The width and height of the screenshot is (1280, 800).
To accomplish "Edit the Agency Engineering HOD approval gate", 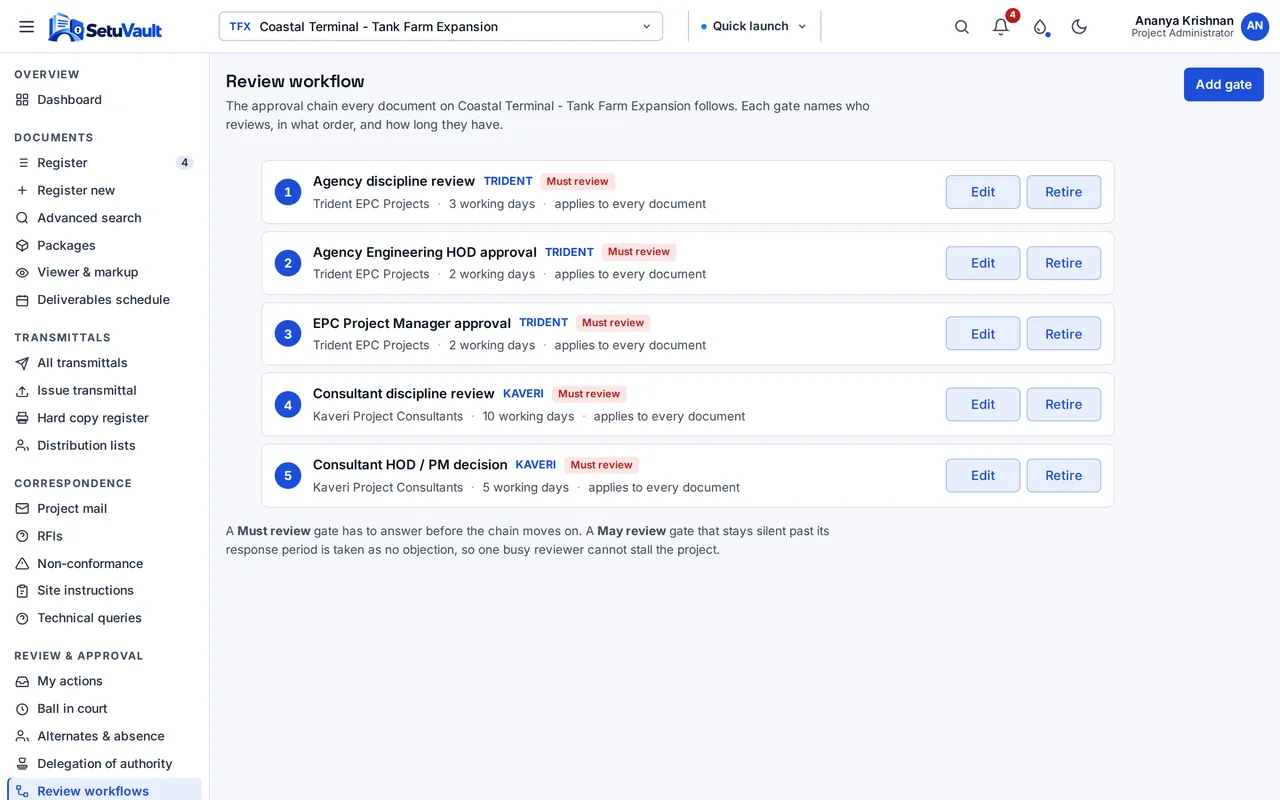I will coord(983,263).
